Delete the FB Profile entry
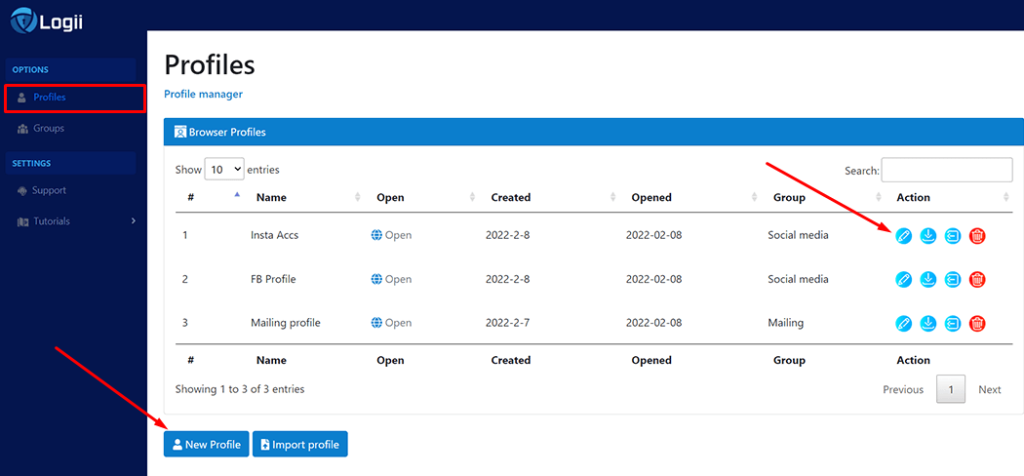Screen dimensions: 1024x476 point(977,279)
